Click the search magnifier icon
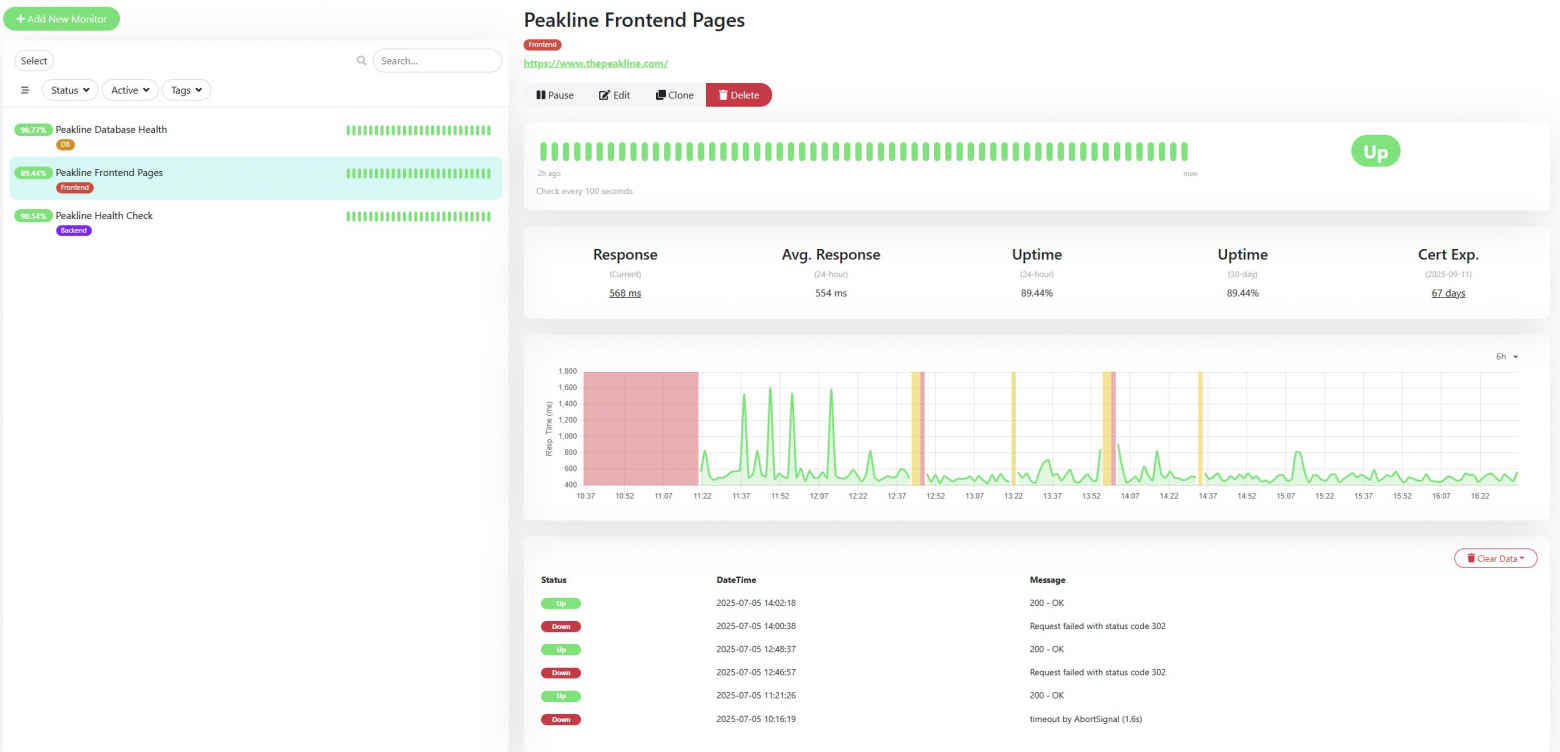 point(361,61)
